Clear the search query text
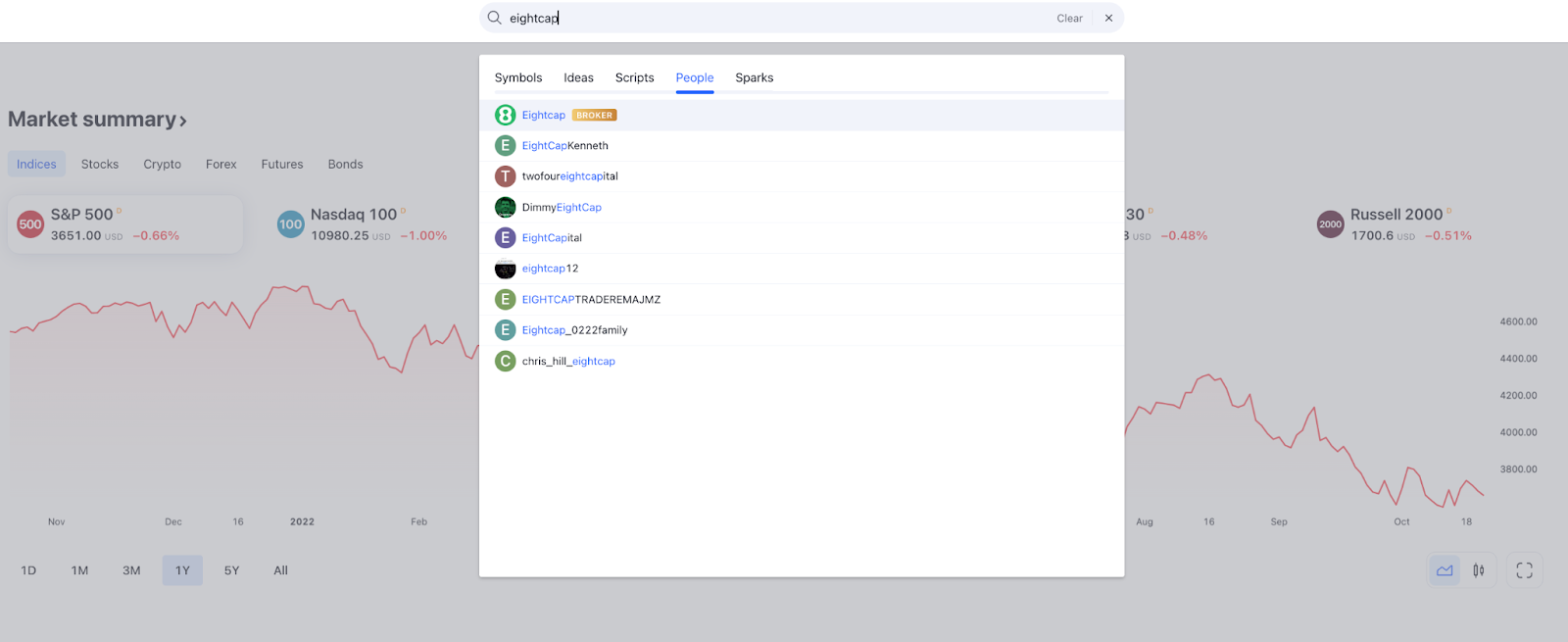 1069,18
